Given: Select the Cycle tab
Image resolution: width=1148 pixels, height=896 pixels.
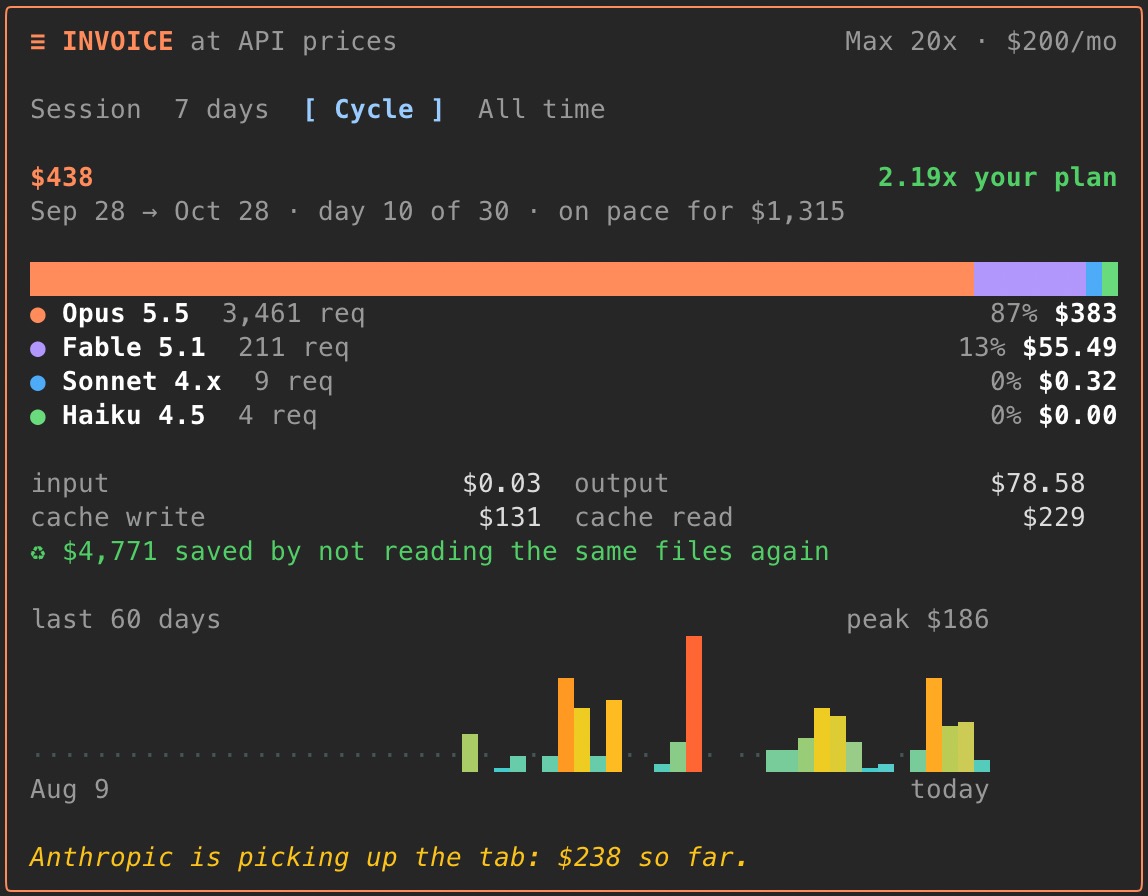Looking at the screenshot, I should coord(373,110).
